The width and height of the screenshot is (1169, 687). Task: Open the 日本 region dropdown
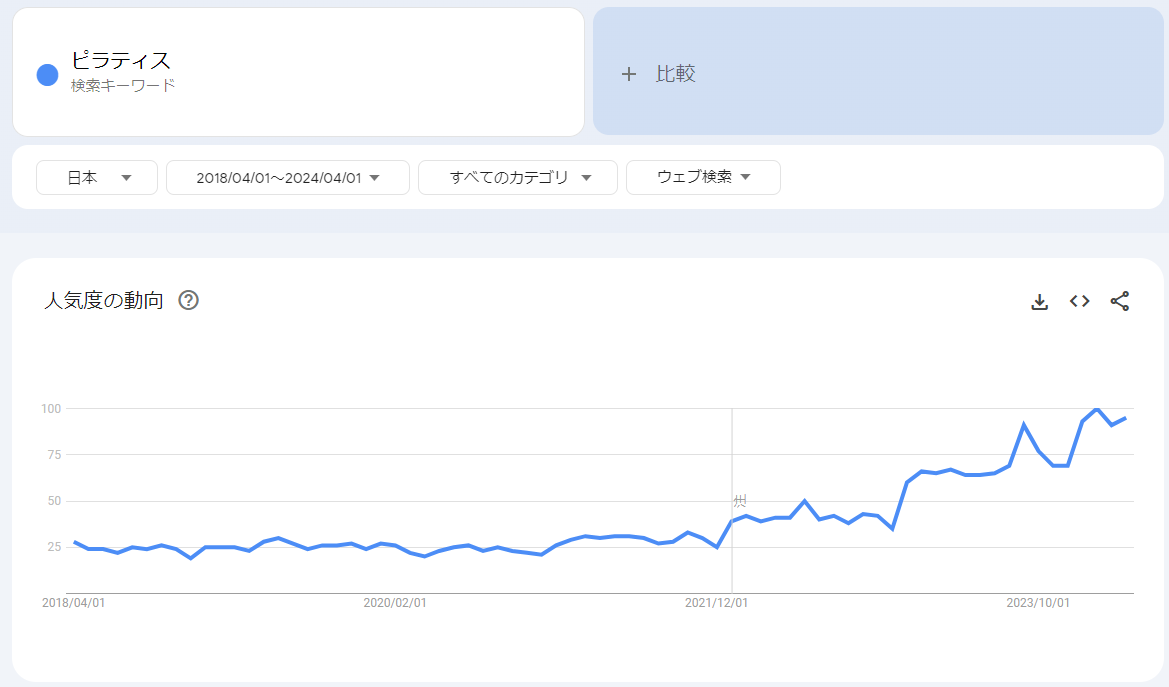coord(97,177)
